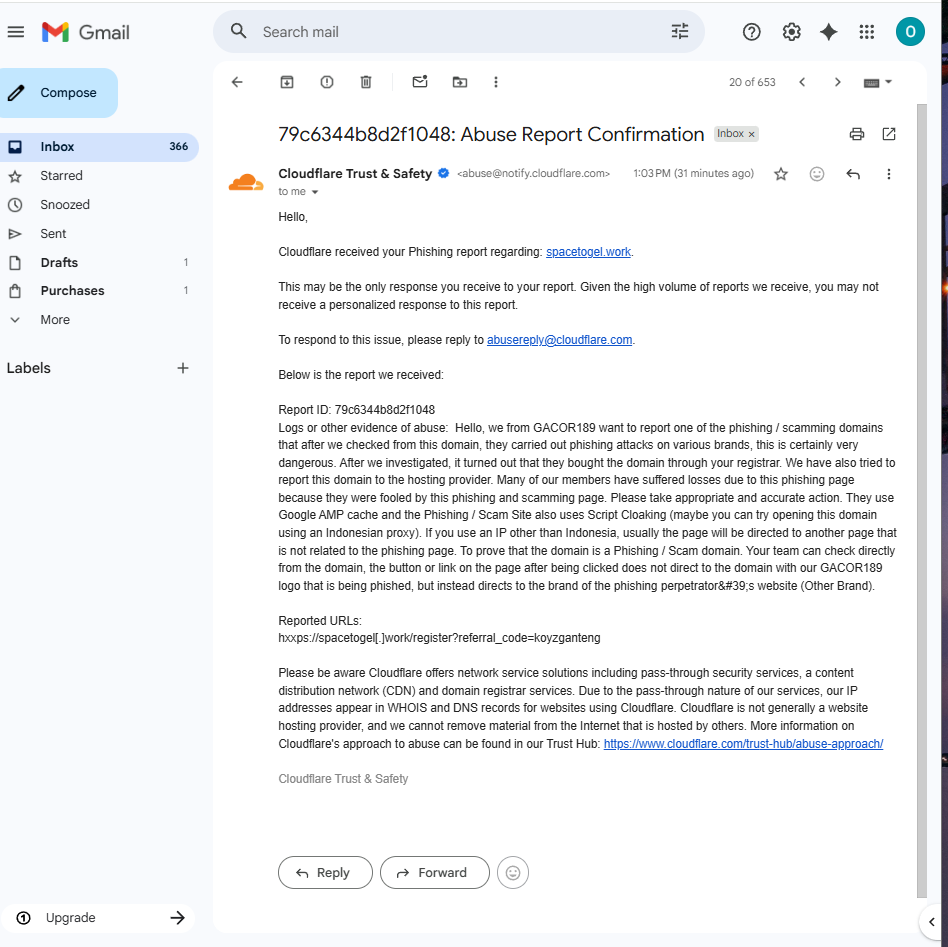The image size is (948, 947).
Task: Open Gemini sparkle icon
Action: (828, 32)
